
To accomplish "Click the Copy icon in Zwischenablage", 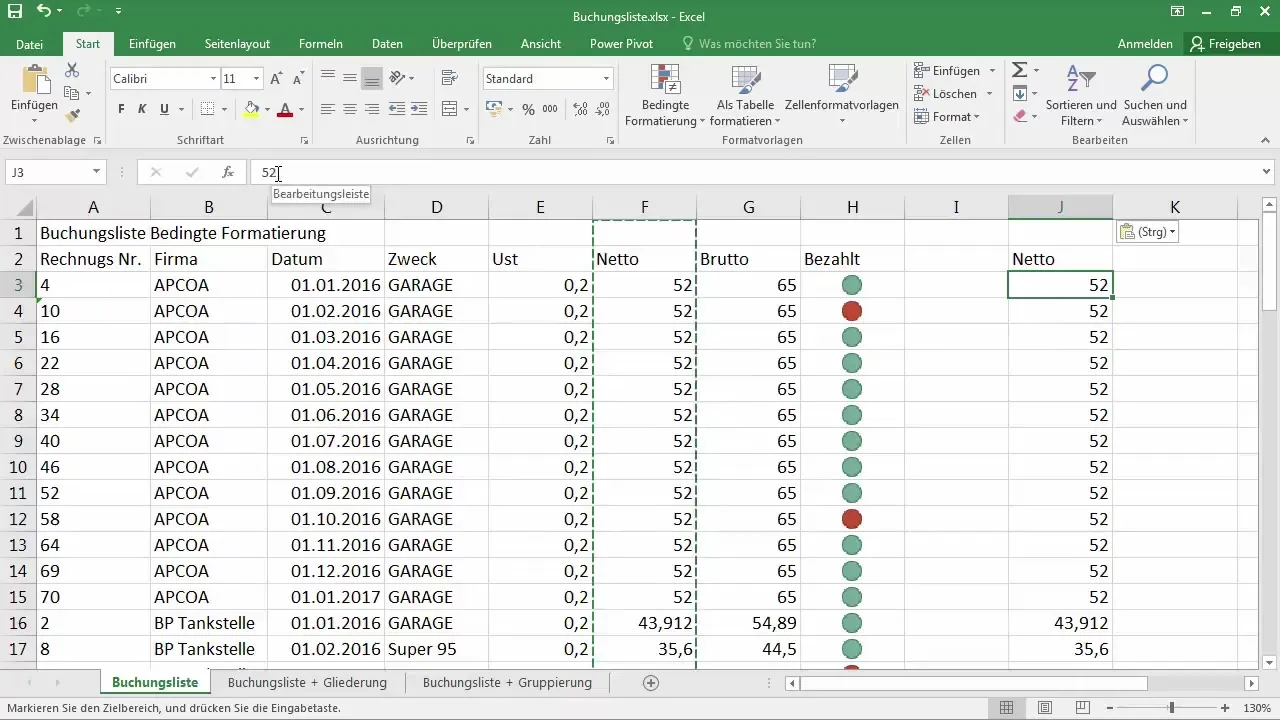I will [72, 93].
